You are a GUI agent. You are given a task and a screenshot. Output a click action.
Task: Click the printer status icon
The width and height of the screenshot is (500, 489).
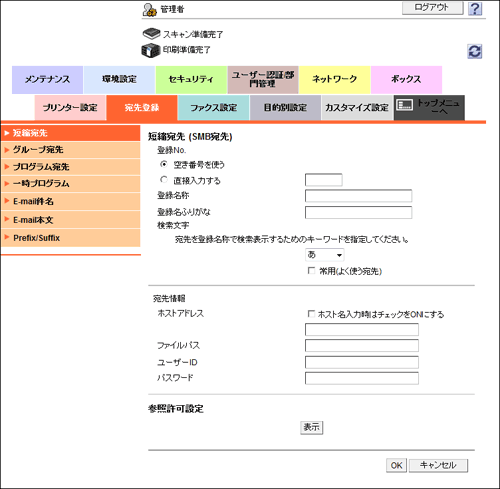(x=151, y=50)
